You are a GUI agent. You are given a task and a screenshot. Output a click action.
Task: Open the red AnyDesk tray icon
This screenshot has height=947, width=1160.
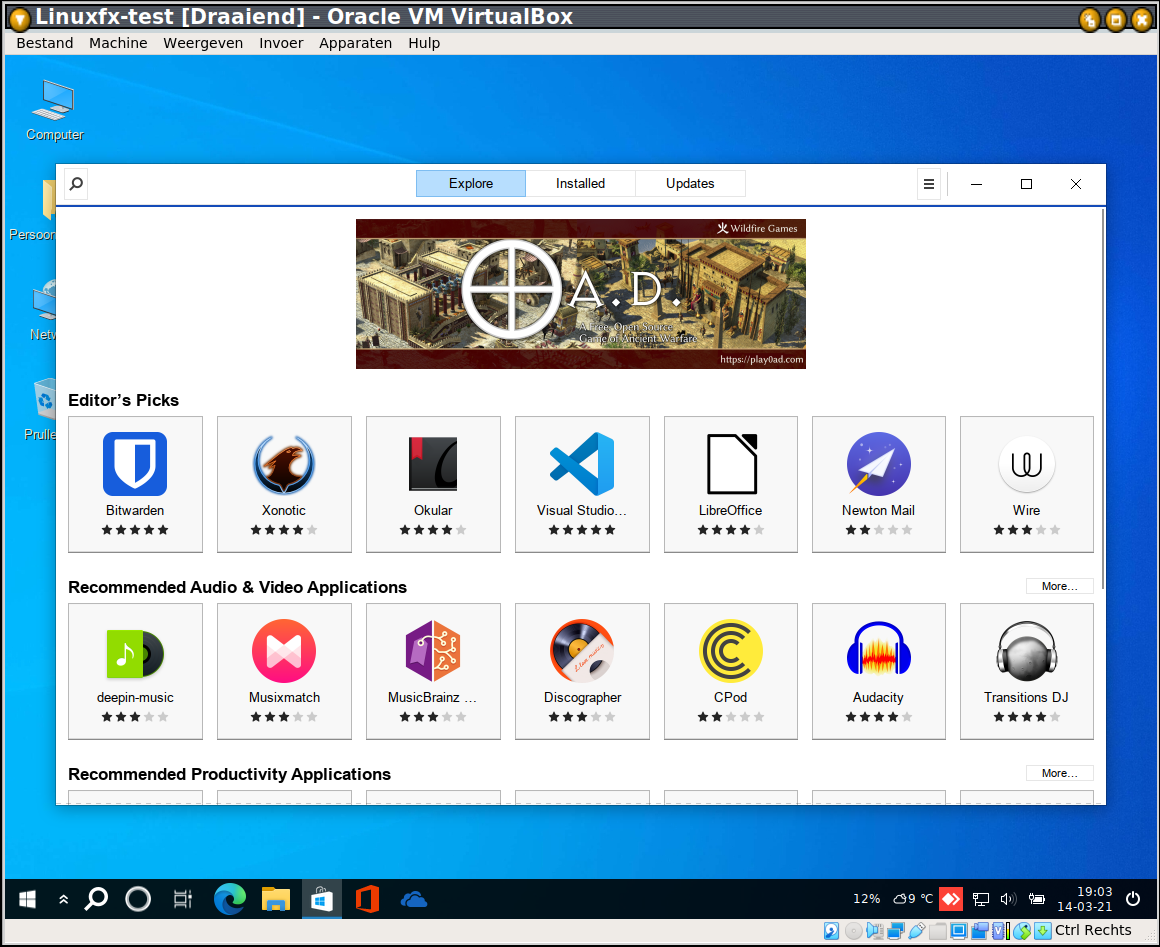click(x=951, y=899)
